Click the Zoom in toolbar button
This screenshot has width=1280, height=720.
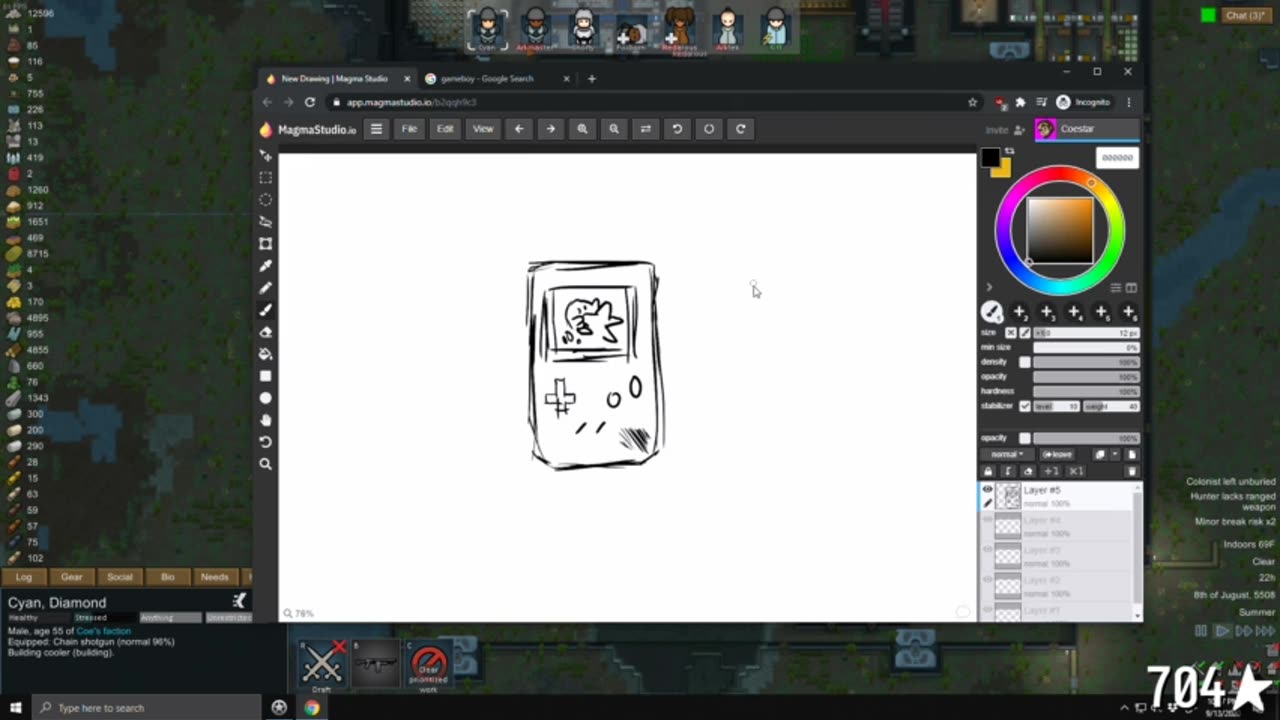point(582,129)
